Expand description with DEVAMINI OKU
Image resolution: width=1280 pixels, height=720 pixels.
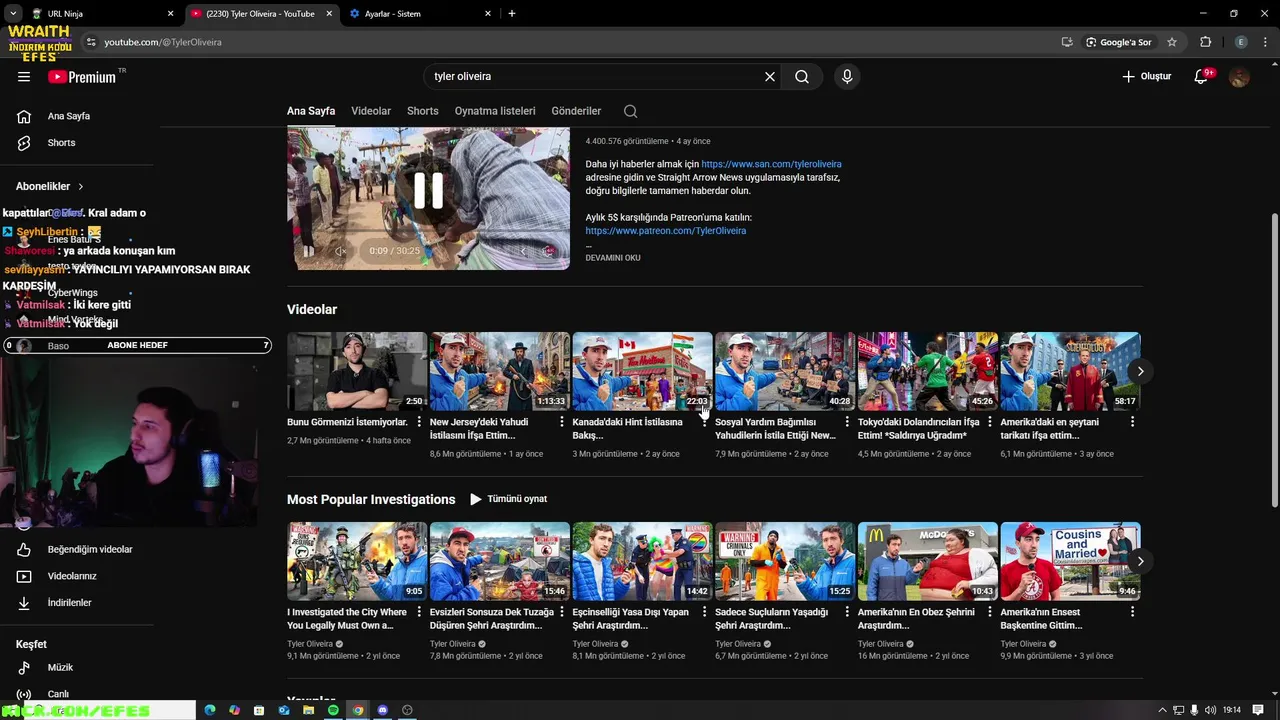[x=613, y=258]
